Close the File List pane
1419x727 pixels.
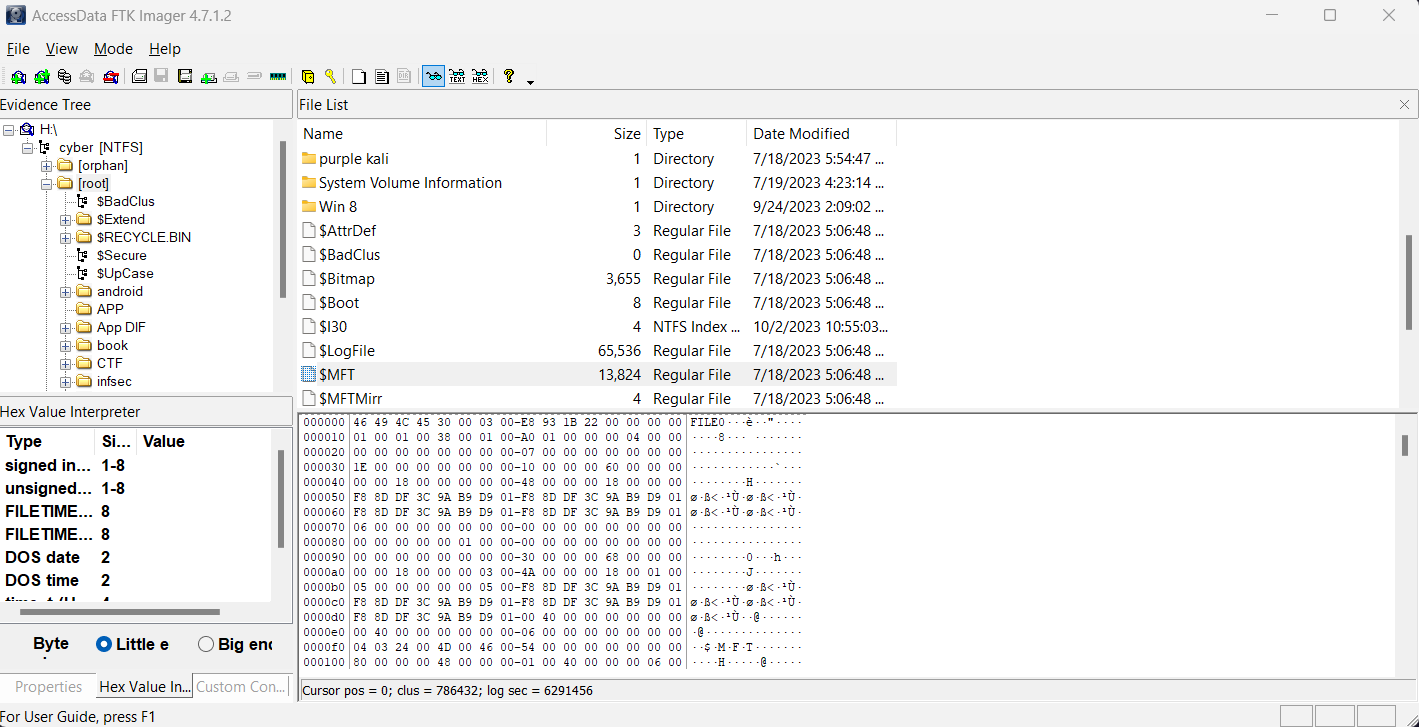[x=1405, y=105]
